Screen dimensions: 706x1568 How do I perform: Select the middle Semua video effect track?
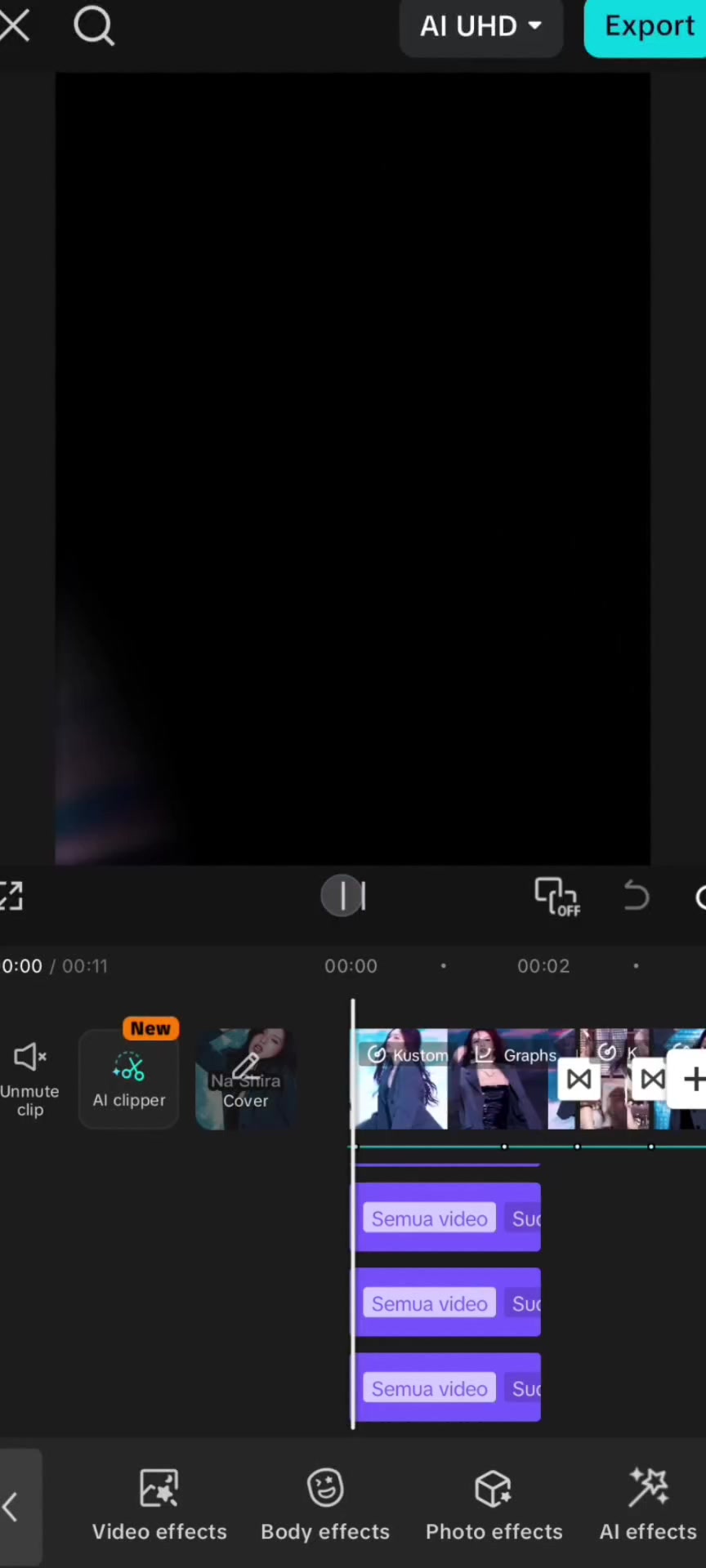click(x=447, y=1303)
